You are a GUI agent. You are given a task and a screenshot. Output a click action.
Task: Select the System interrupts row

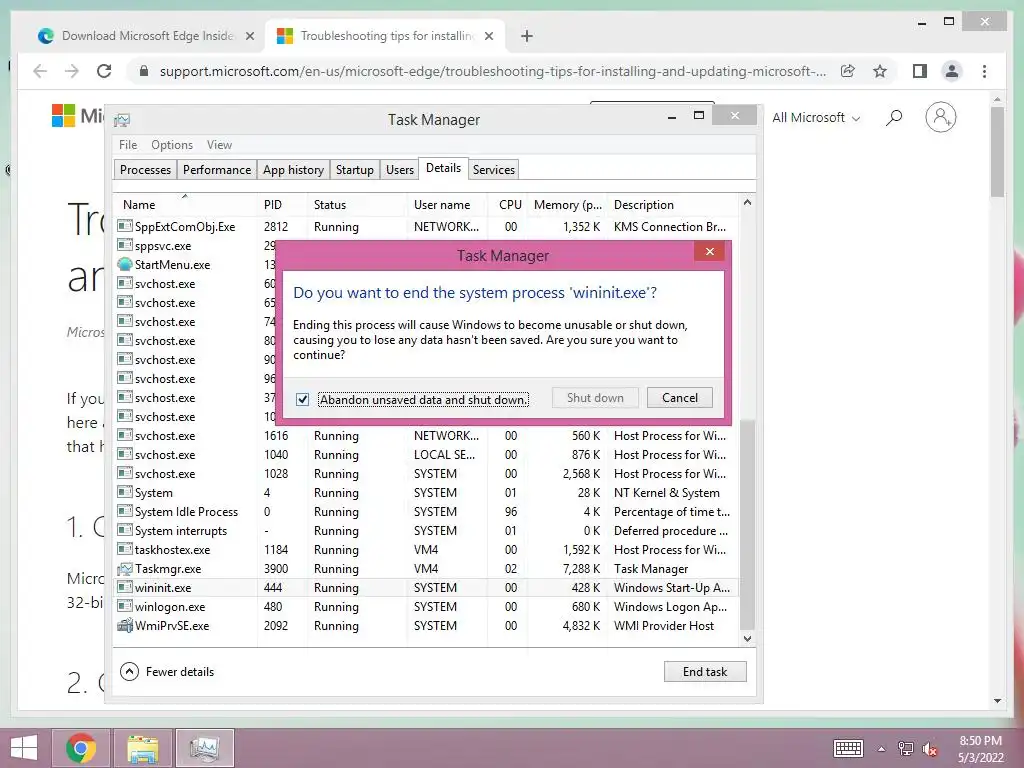click(x=426, y=531)
